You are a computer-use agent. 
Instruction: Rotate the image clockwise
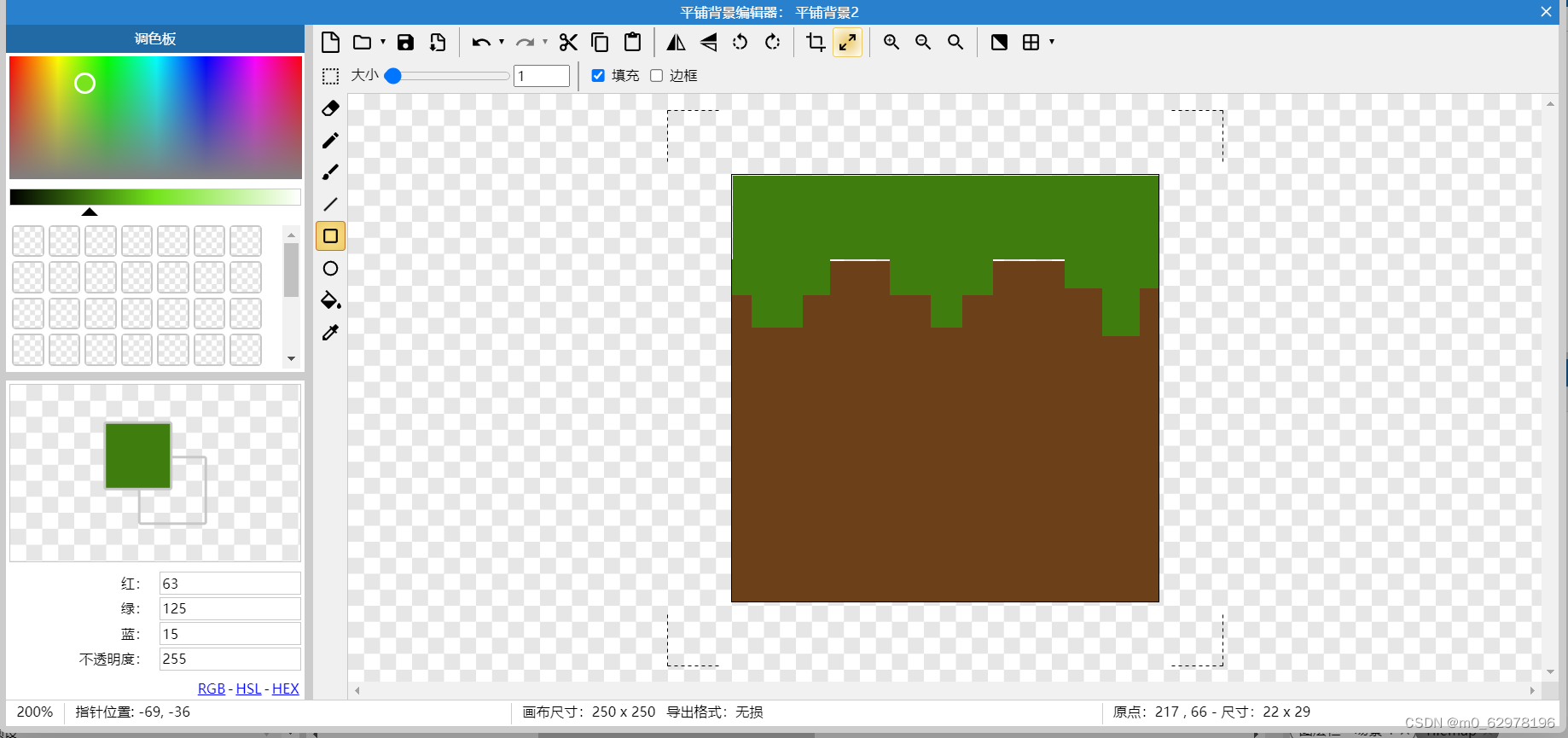(x=772, y=42)
